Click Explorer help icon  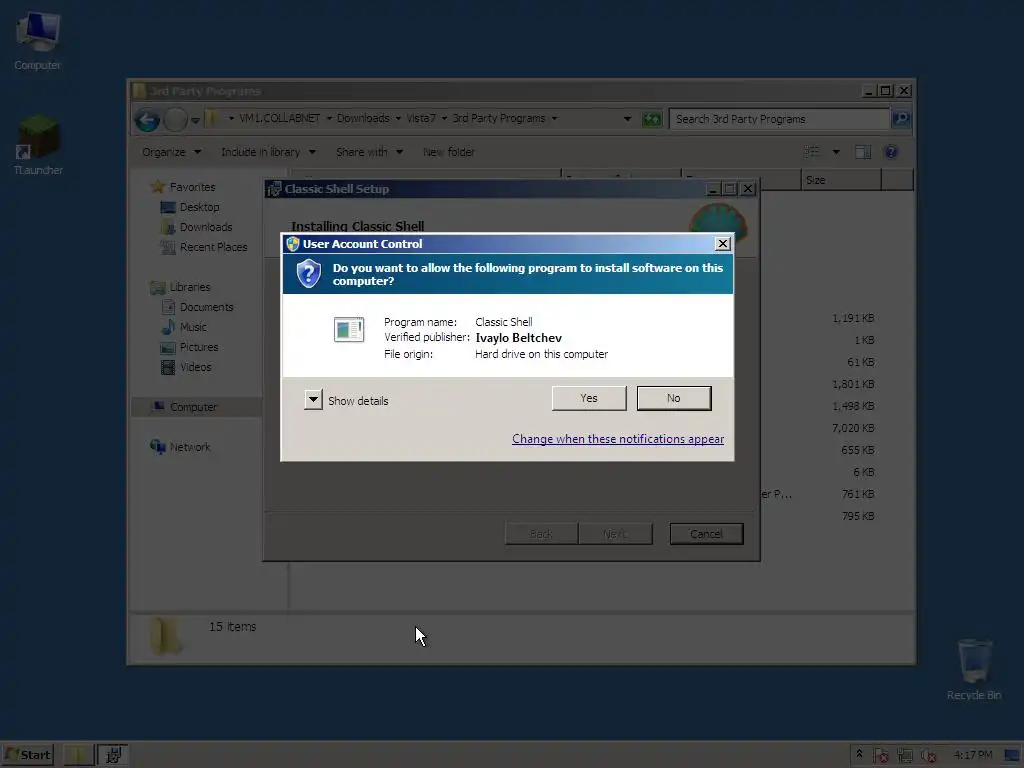pos(890,152)
